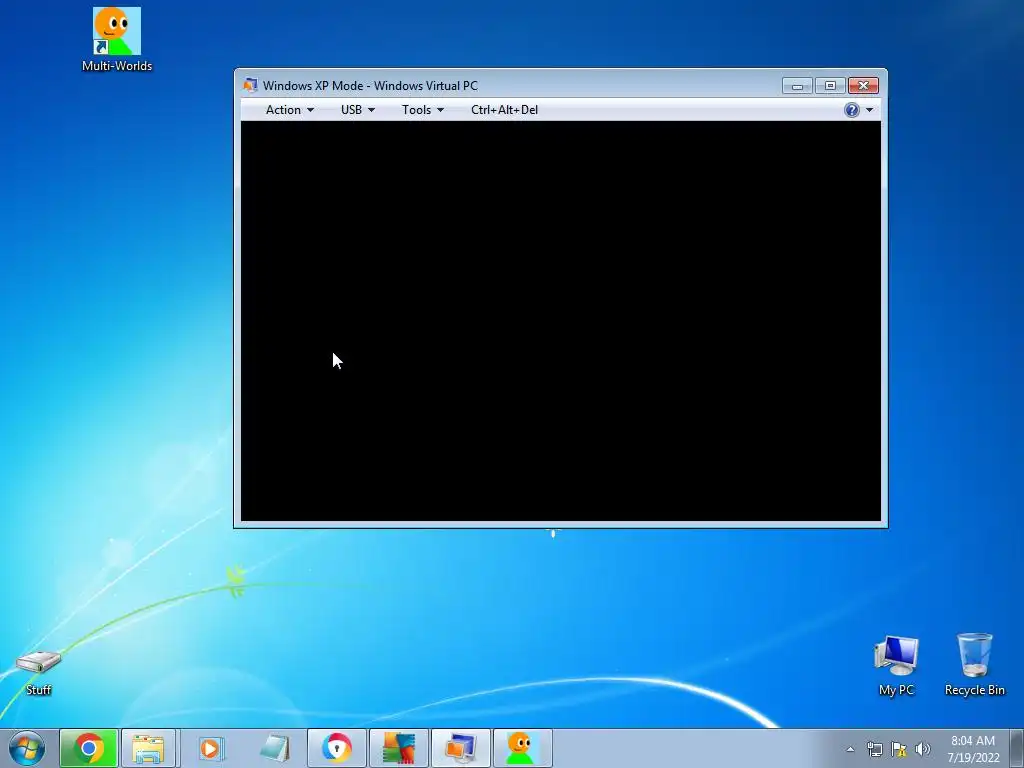
Task: Click the blue help question mark icon
Action: click(852, 110)
